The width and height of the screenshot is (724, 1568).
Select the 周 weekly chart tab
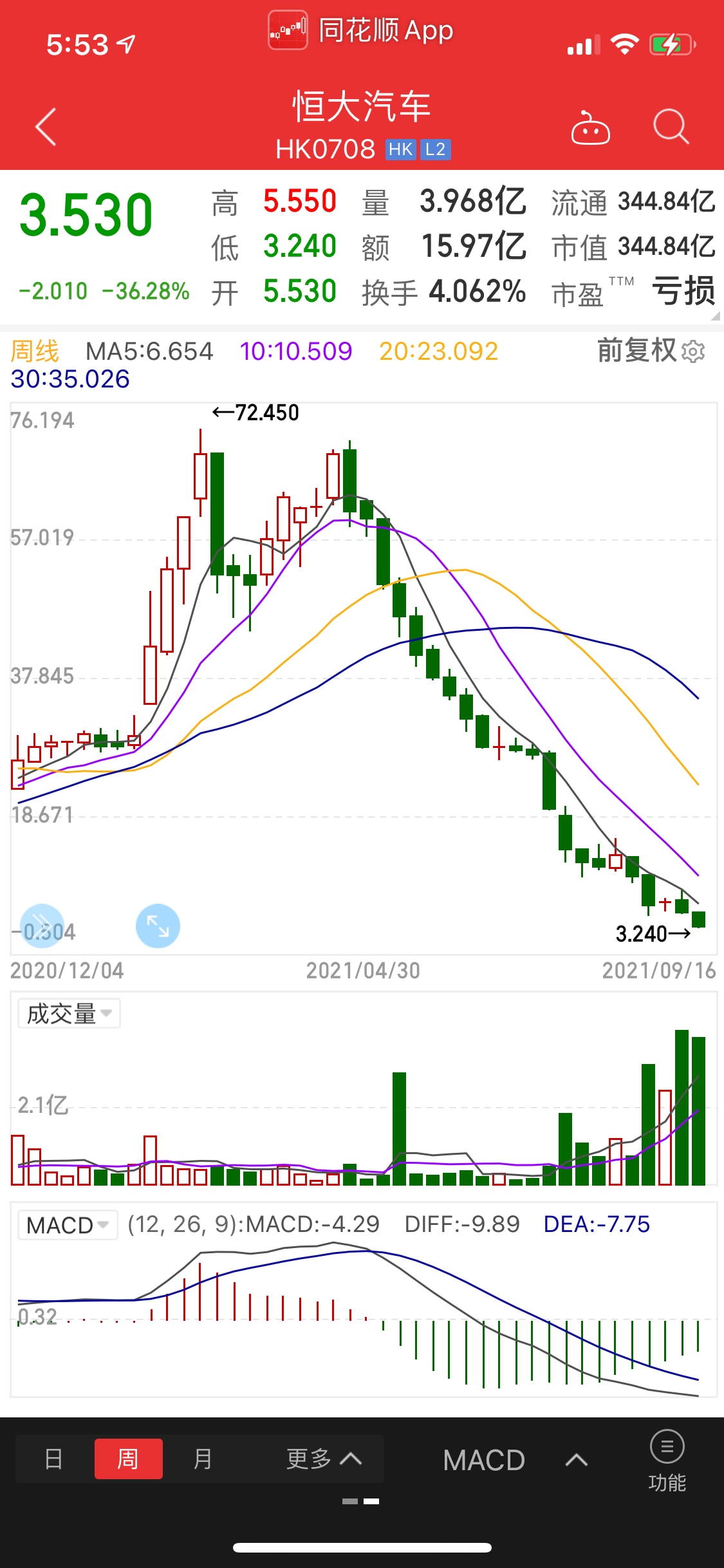[x=128, y=1459]
